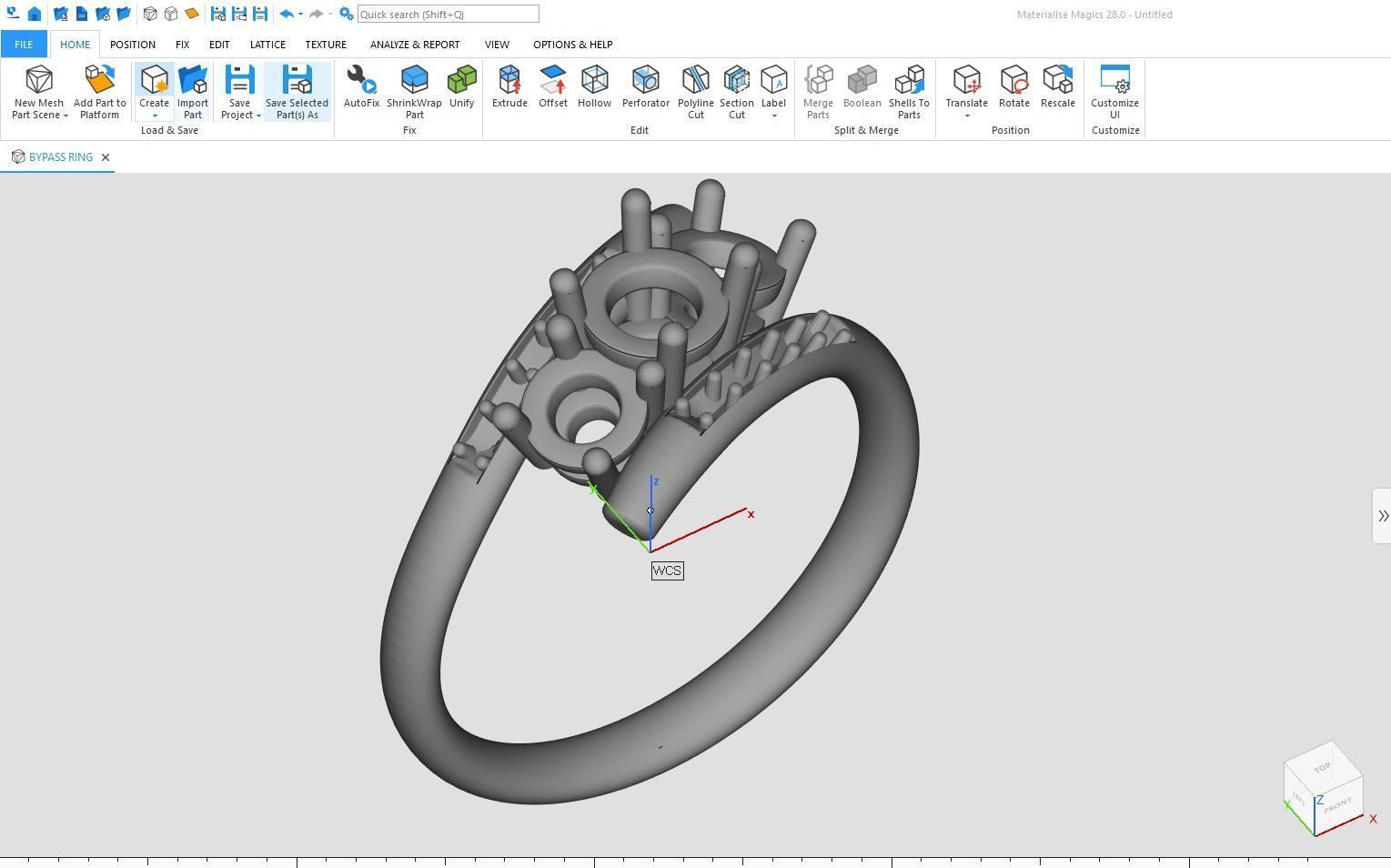Click the Undo arrow icon

tap(286, 14)
